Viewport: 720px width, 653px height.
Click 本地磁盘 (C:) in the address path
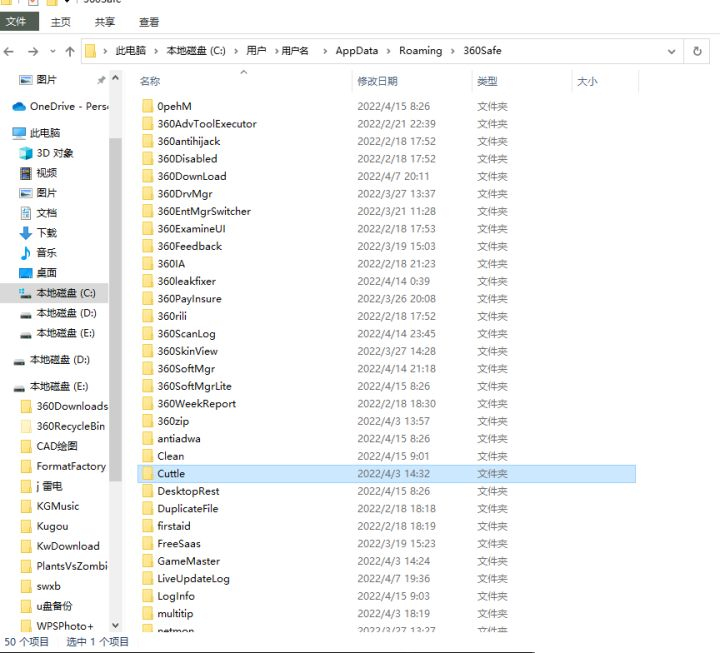click(196, 51)
